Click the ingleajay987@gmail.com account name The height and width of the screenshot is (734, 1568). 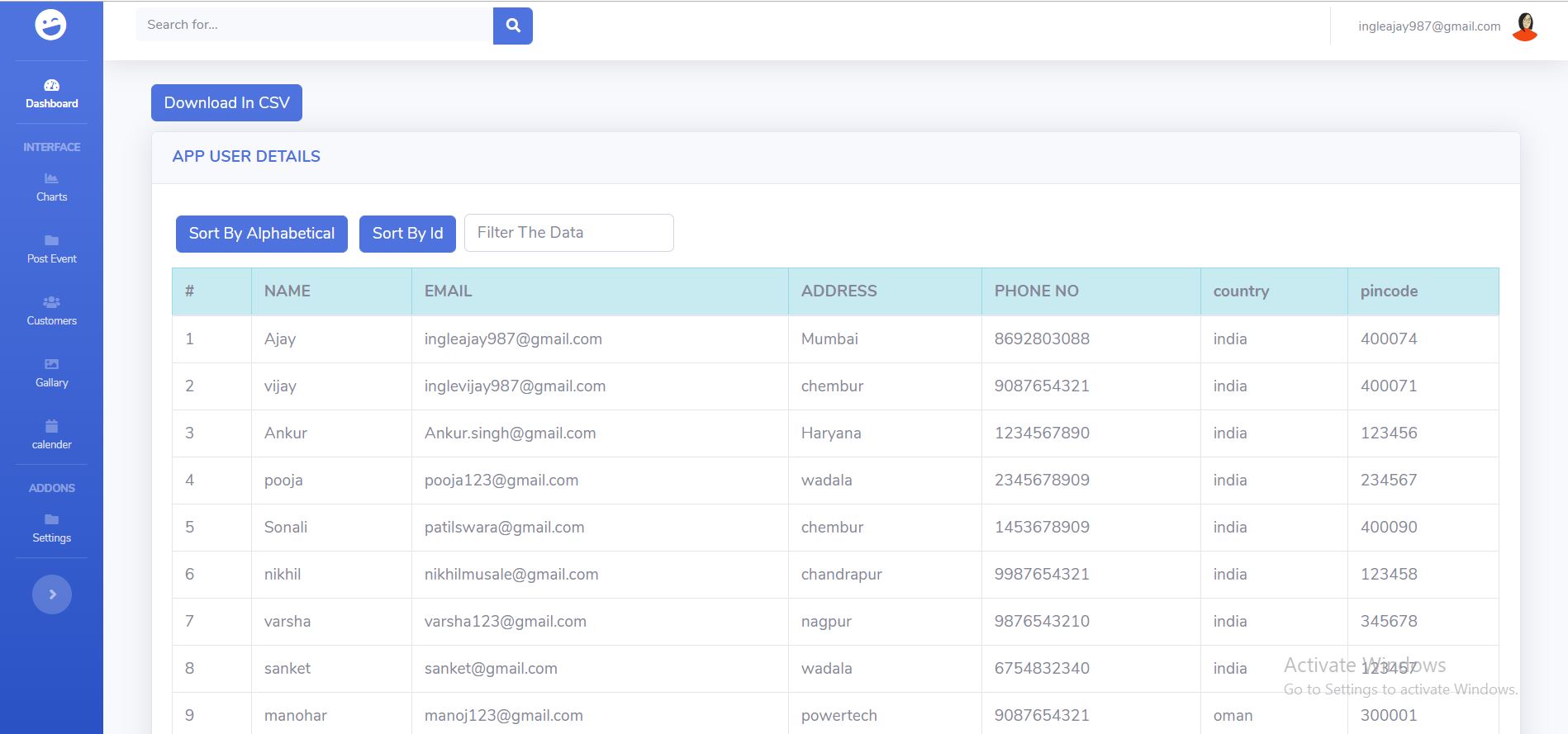point(1428,26)
